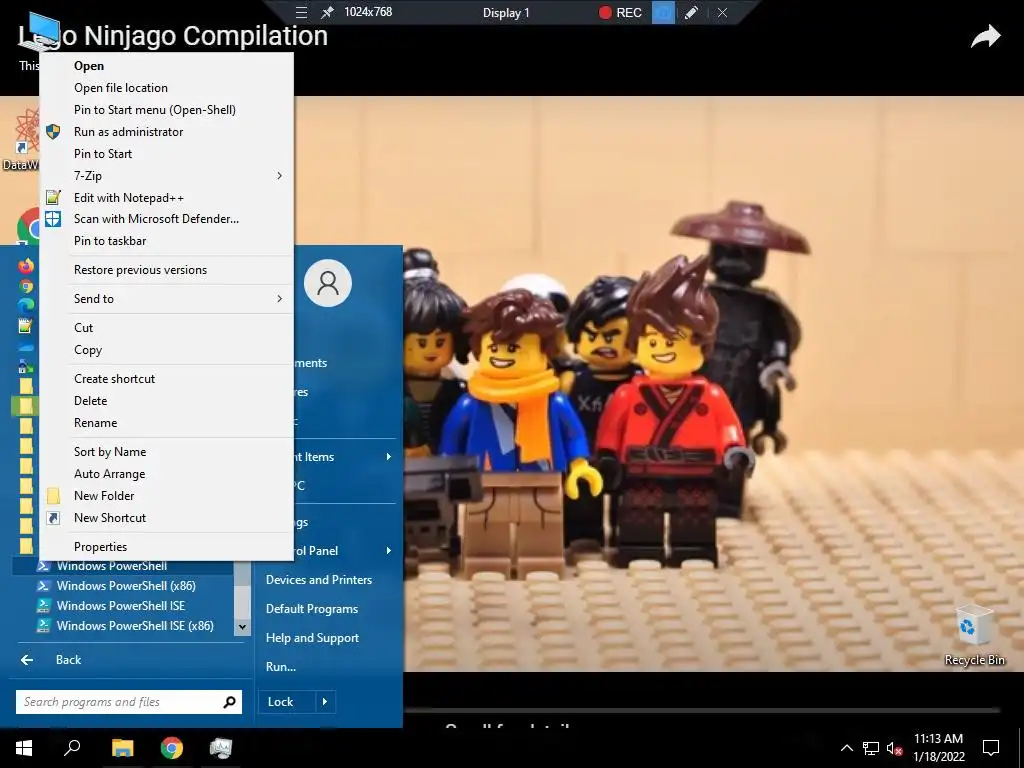1024x768 pixels.
Task: Open the hamburger menu in the remote toolbar
Action: click(x=301, y=12)
